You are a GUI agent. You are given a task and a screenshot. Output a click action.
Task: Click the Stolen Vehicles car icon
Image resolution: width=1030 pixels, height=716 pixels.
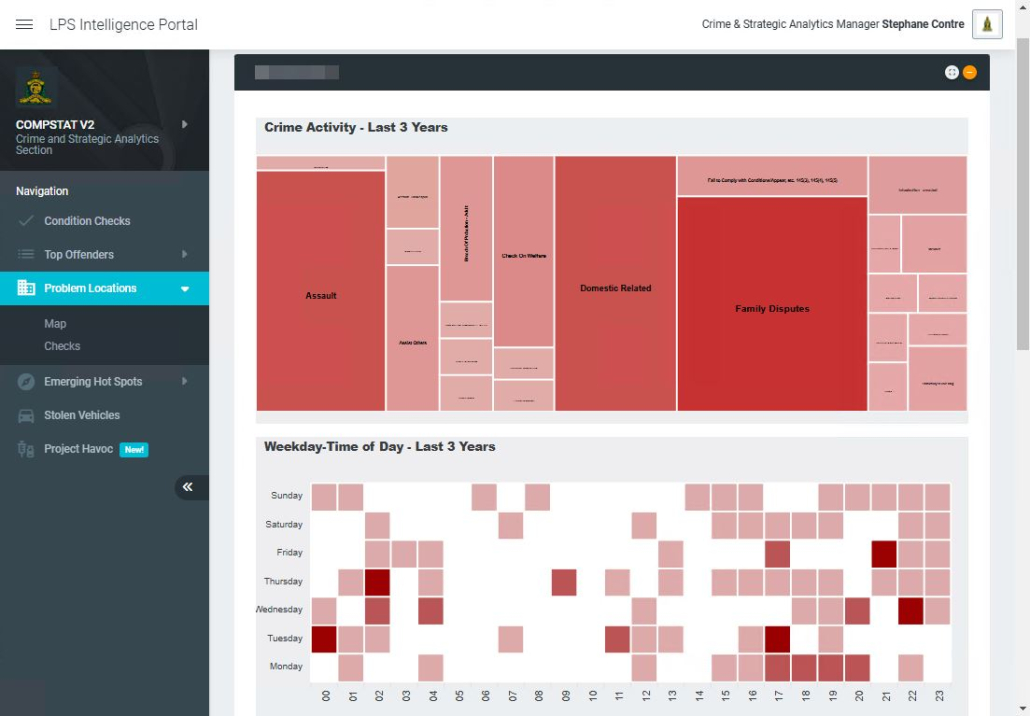26,416
